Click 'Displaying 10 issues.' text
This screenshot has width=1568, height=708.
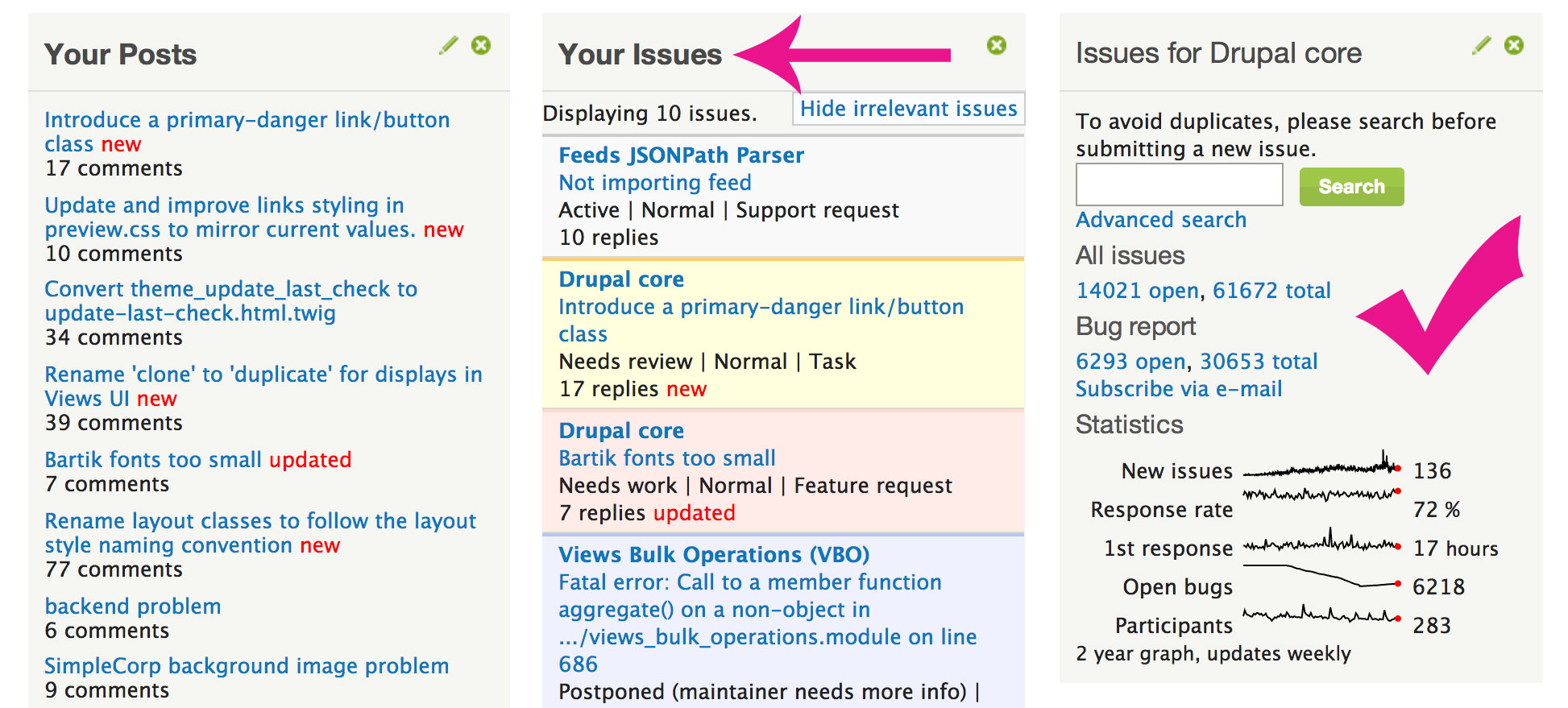click(649, 114)
